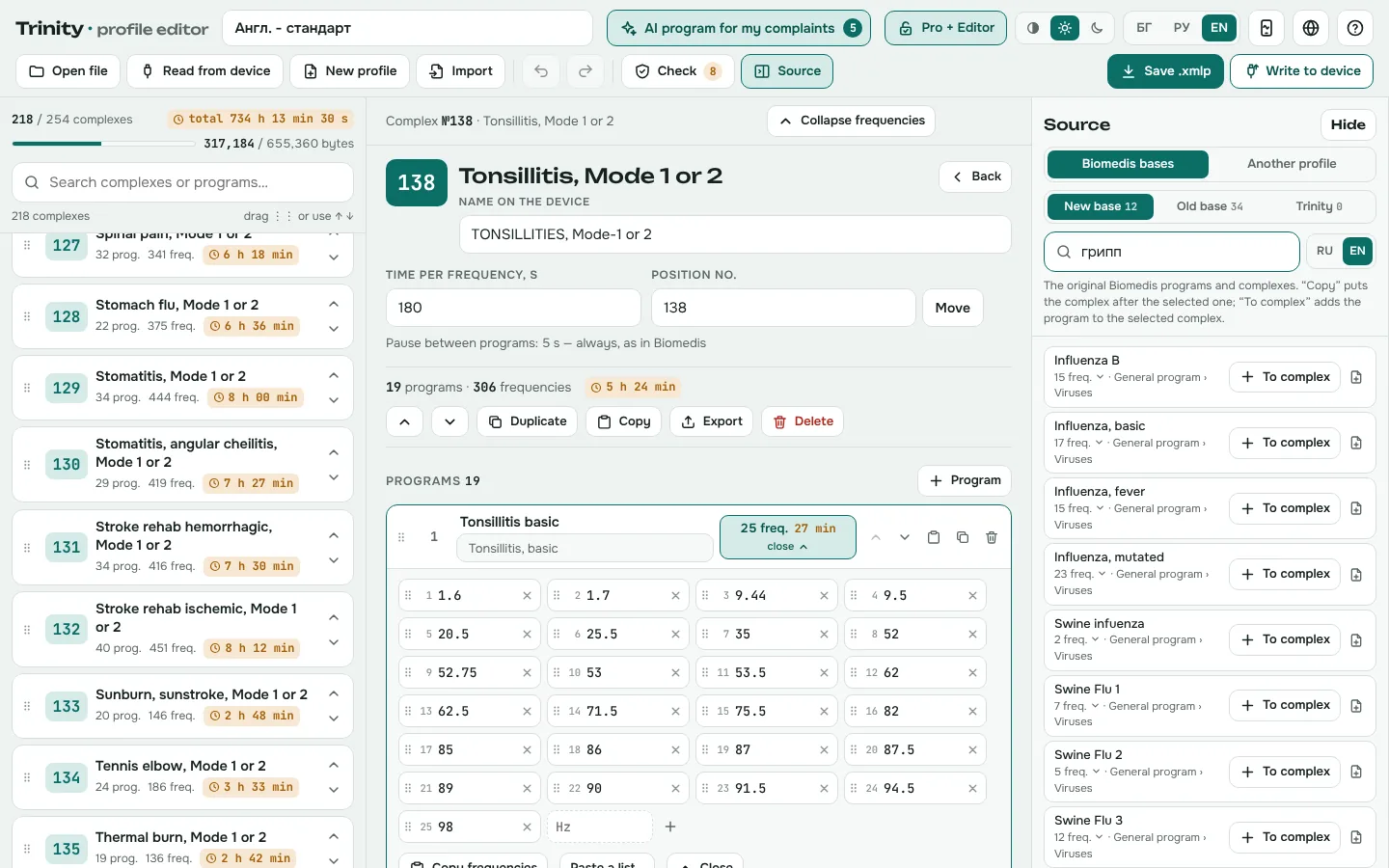Grab drag handle of complex 128

[x=27, y=316]
